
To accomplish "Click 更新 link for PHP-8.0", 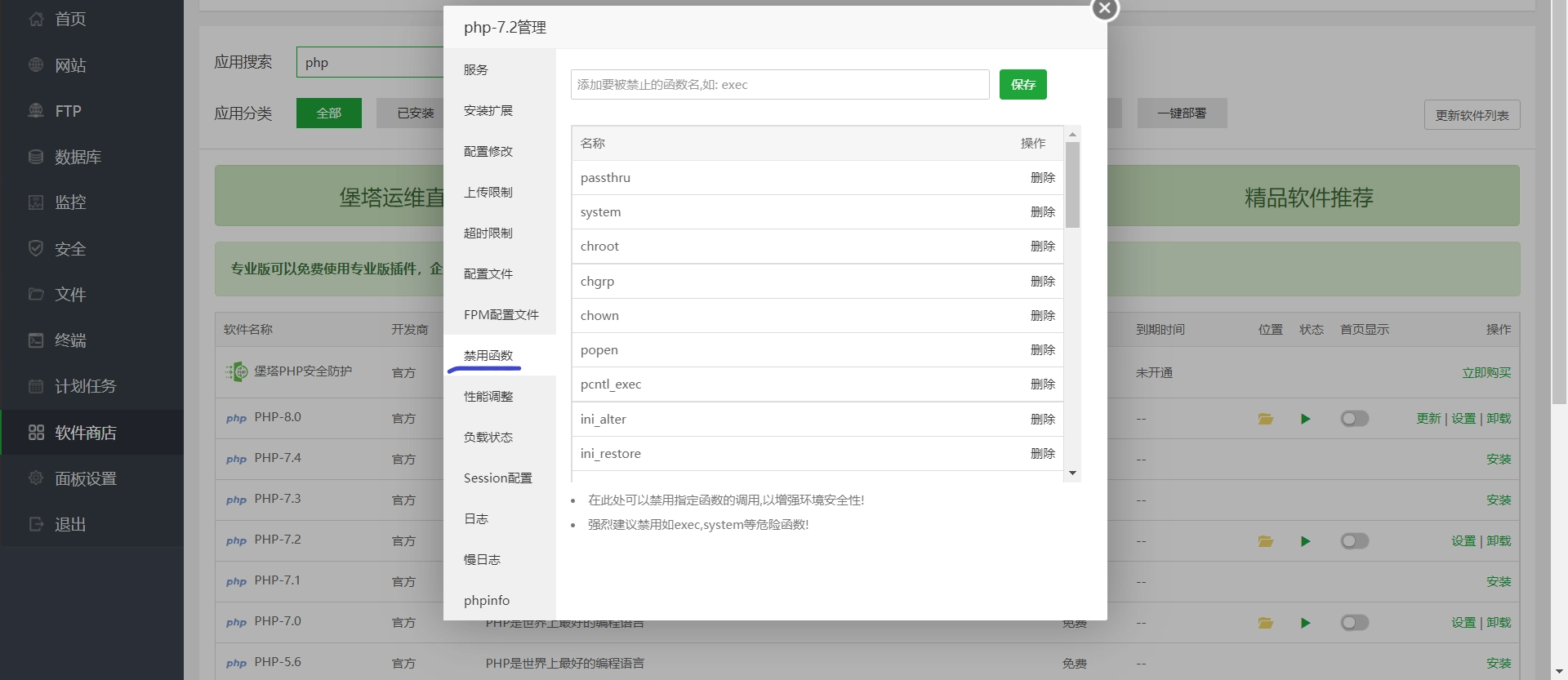I will tap(1428, 418).
